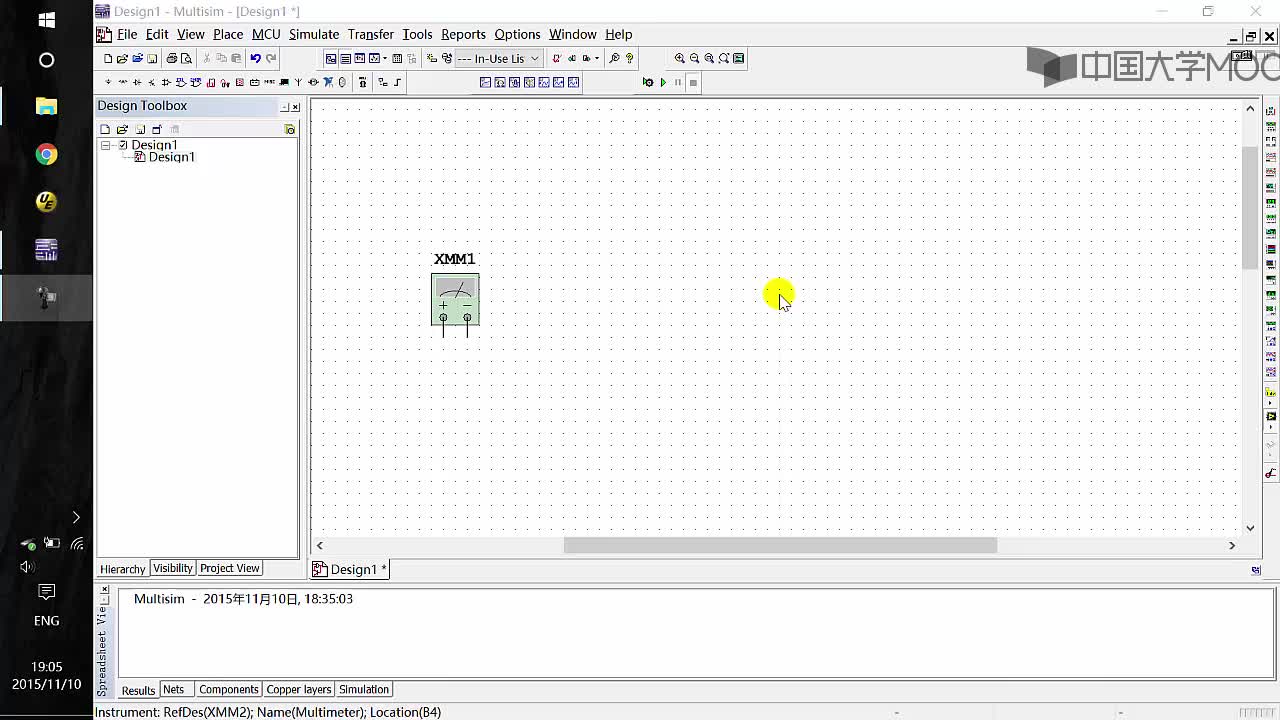Toggle the Spreadsheet View panel
This screenshot has height=720, width=1280.
click(346, 58)
